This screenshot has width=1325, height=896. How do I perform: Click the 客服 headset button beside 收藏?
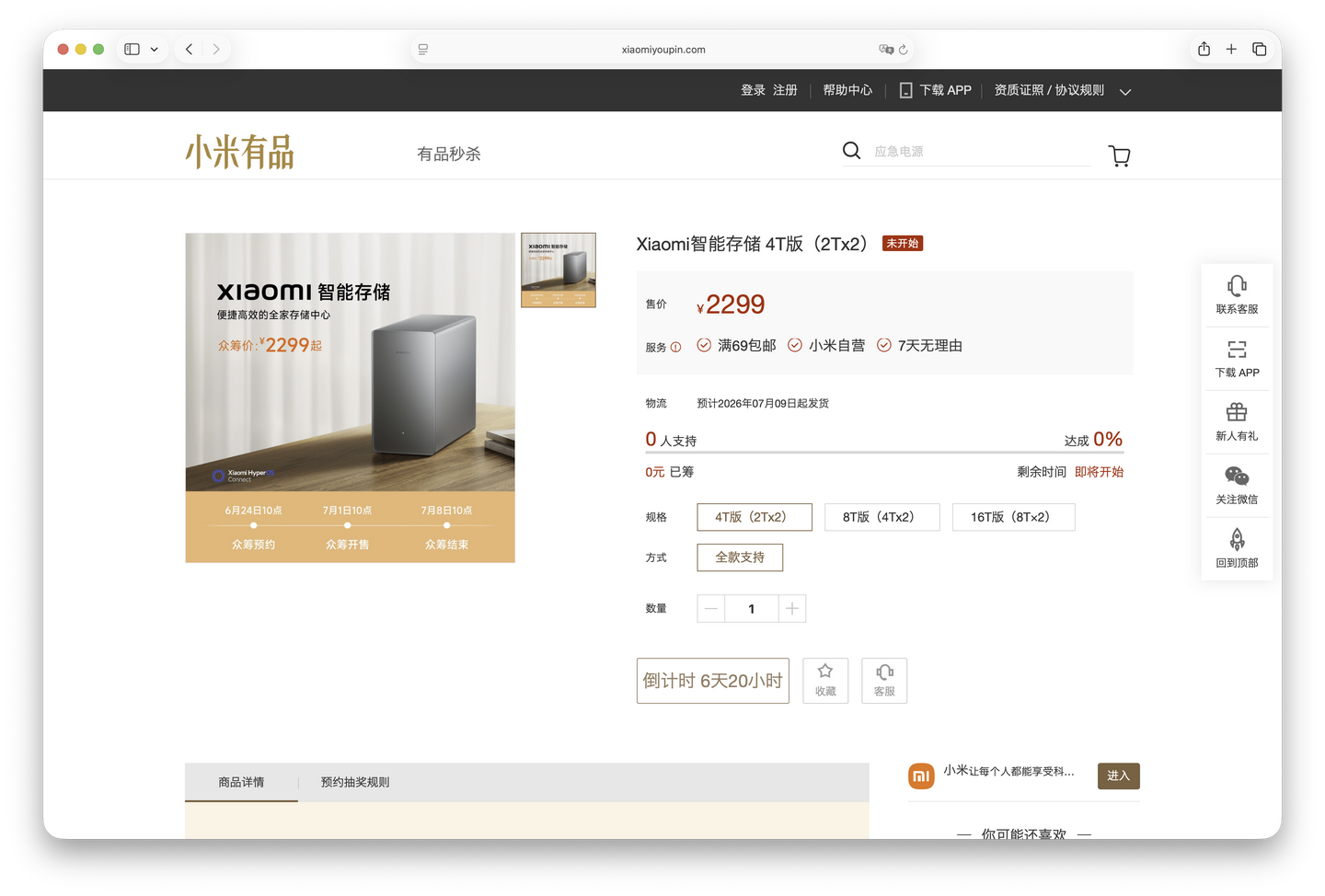(x=884, y=681)
